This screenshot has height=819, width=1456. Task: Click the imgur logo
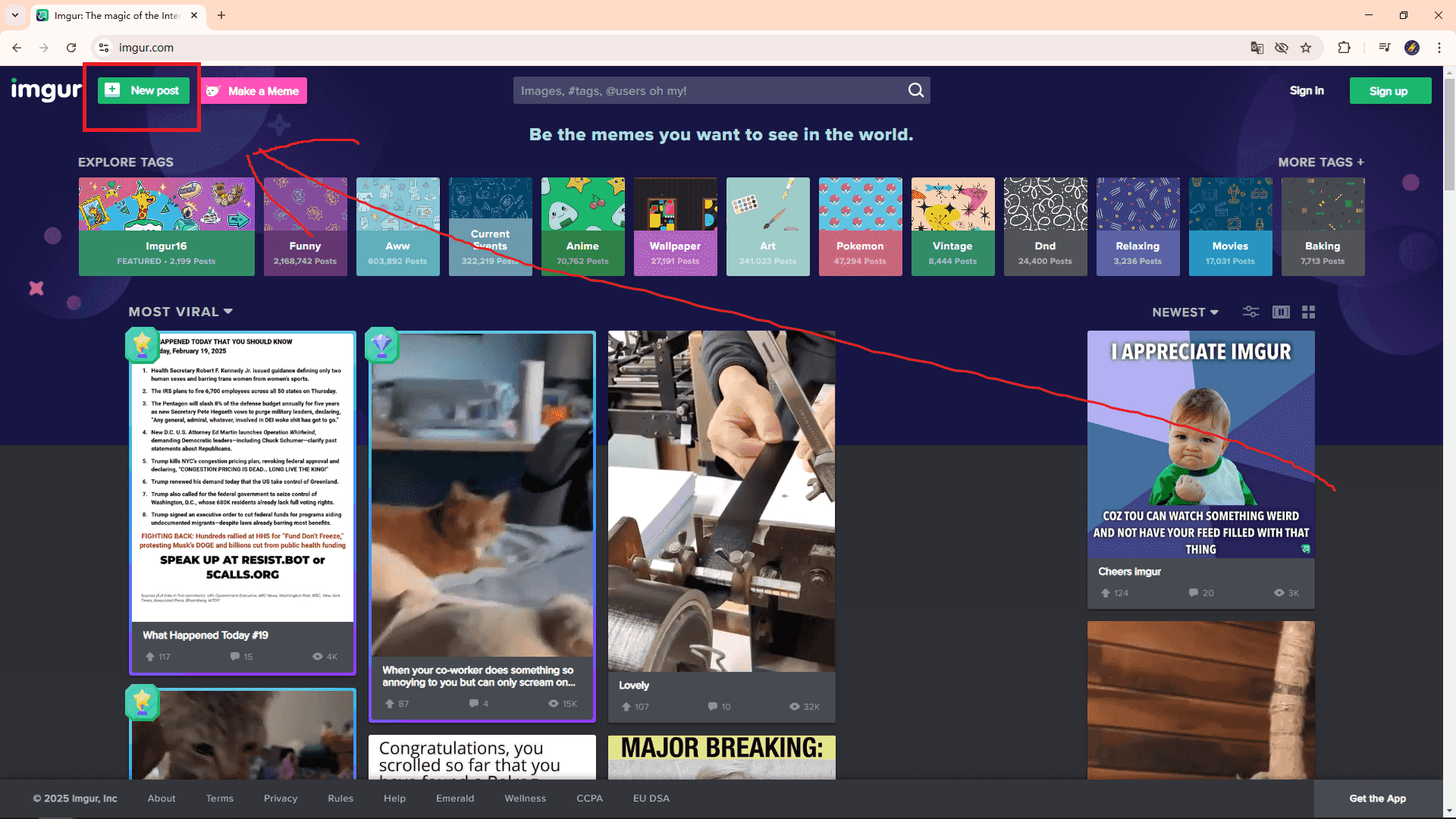tap(45, 90)
